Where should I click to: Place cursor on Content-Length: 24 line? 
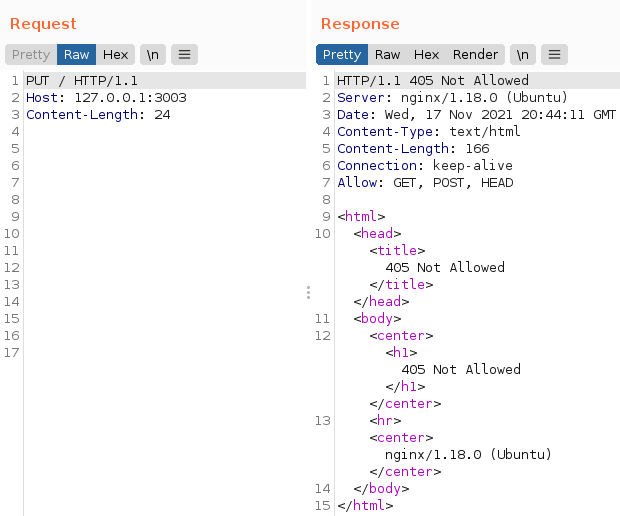pos(98,115)
